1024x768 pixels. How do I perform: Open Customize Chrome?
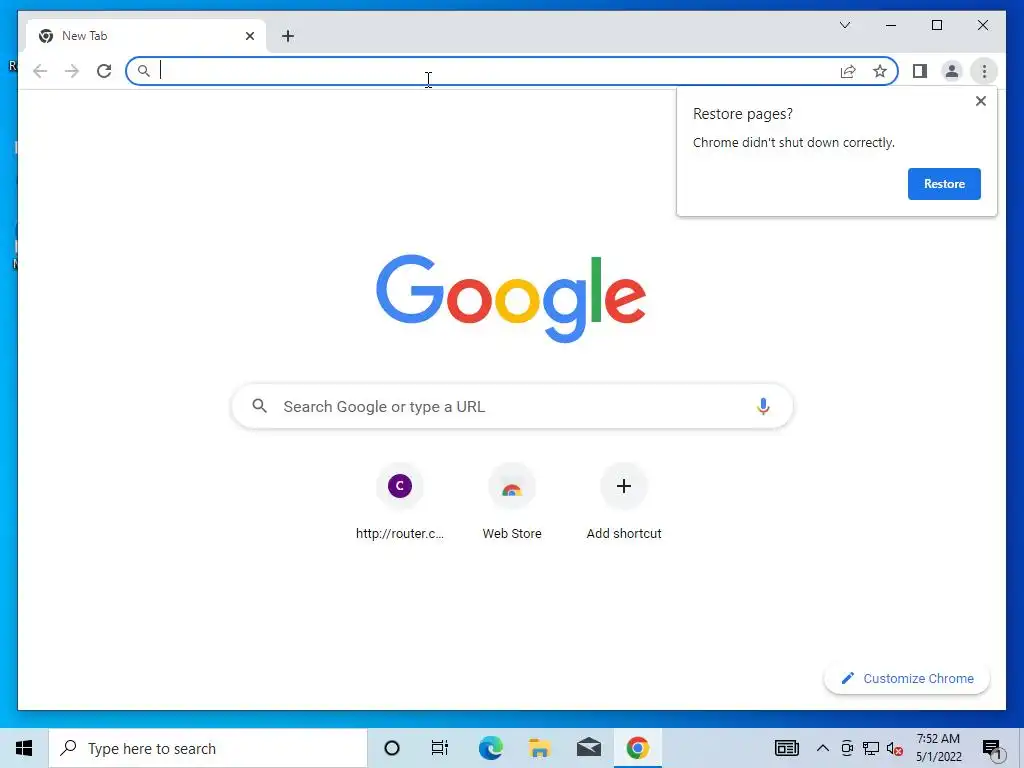[x=906, y=679]
